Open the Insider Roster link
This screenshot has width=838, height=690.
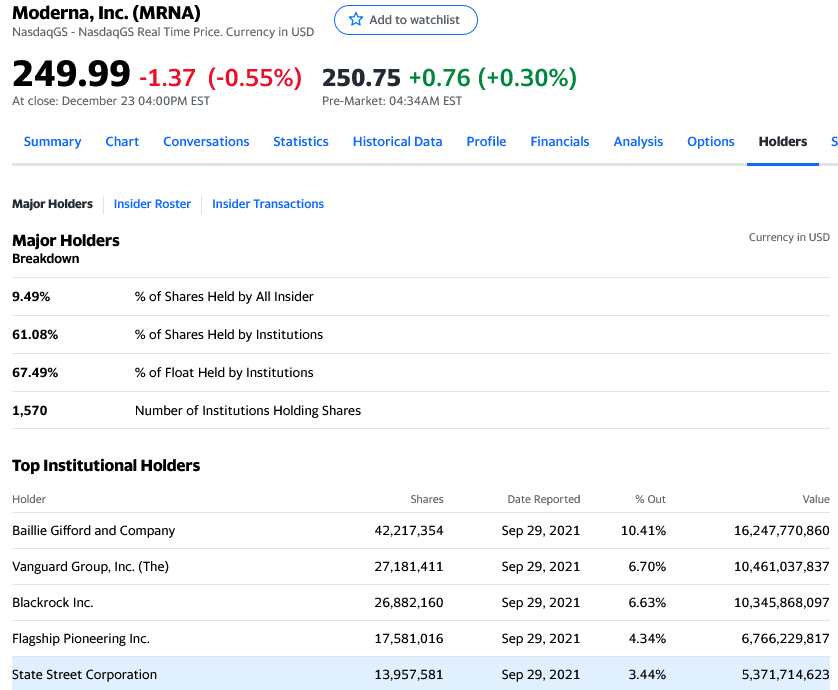coord(152,204)
